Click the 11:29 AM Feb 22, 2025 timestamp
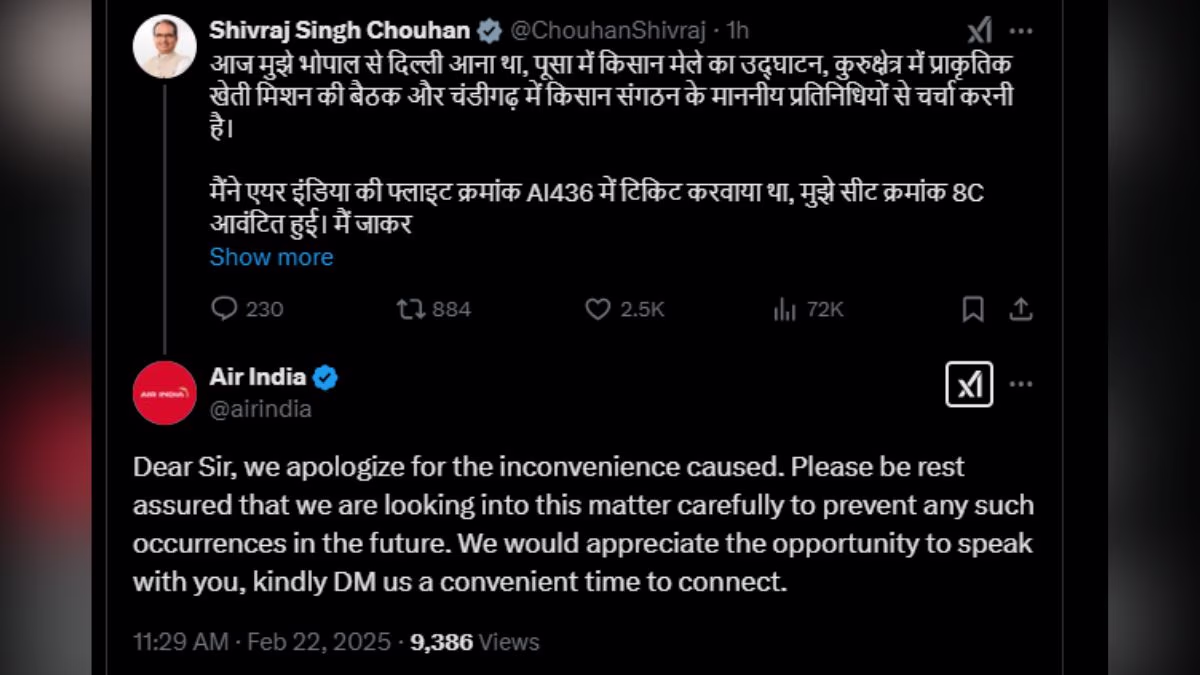The height and width of the screenshot is (675, 1200). click(x=262, y=641)
